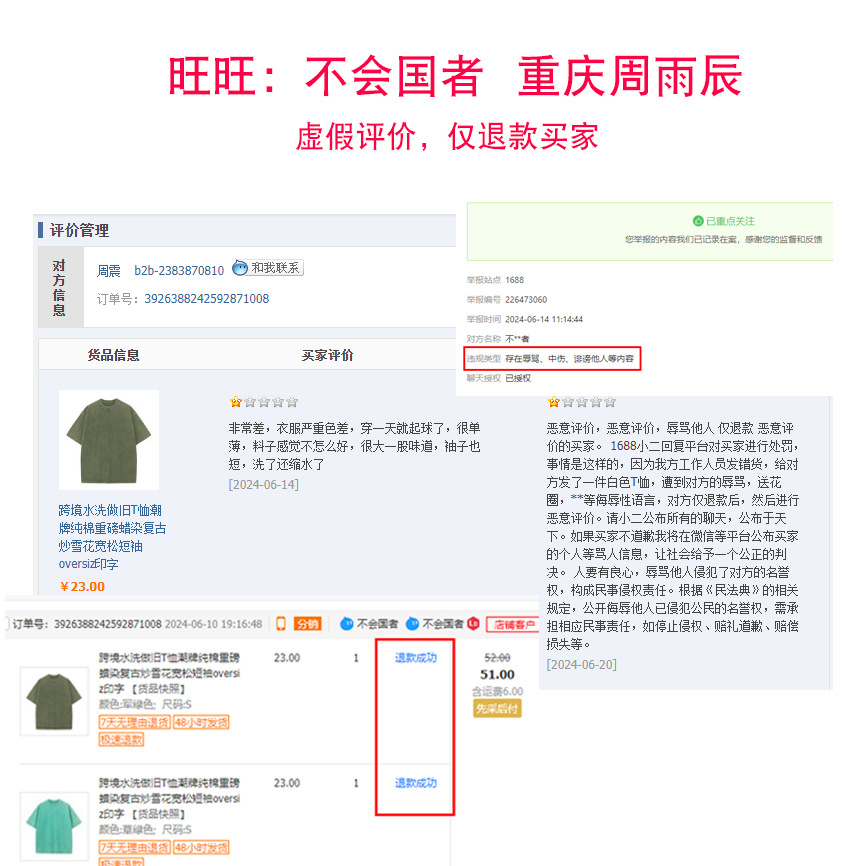
Task: Open member ID b2b-2383870810 link
Action: pyautogui.click(x=179, y=271)
